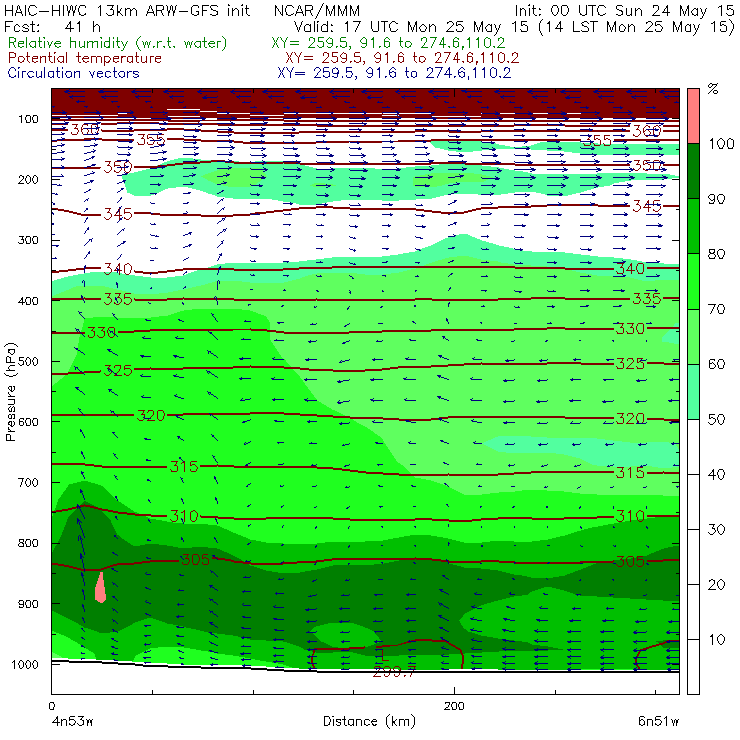Click the colorbar '40' label

coord(717,474)
